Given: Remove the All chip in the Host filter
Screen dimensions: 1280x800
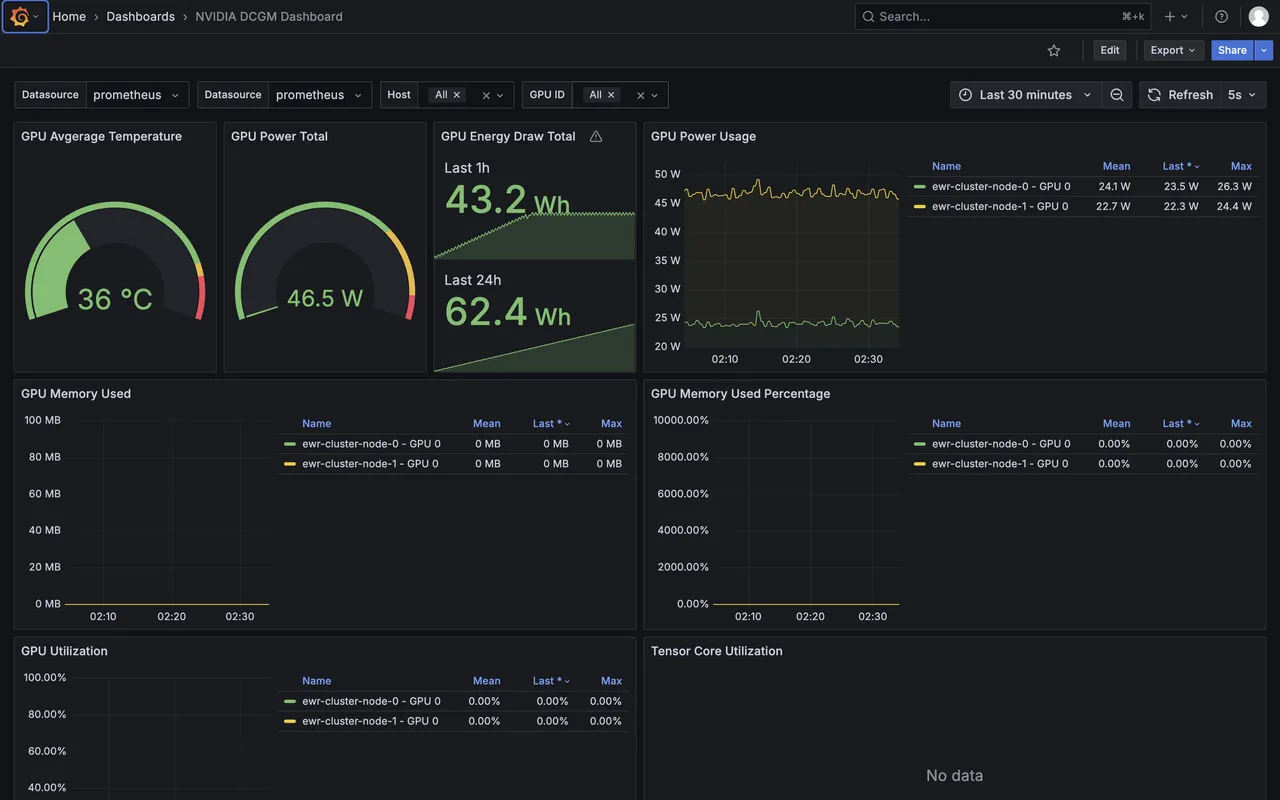Looking at the screenshot, I should (x=457, y=95).
